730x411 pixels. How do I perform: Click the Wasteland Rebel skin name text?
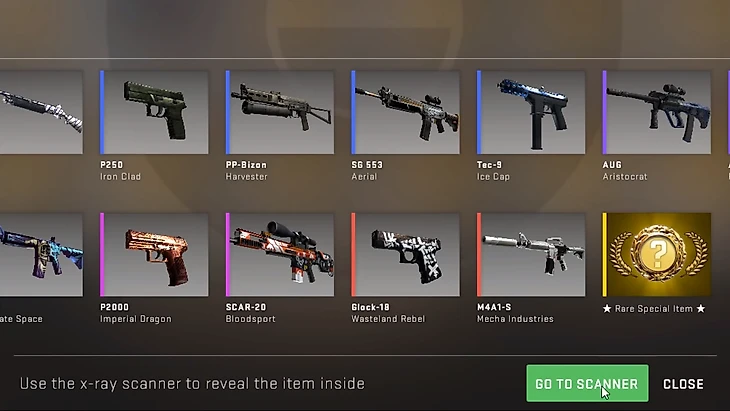(x=388, y=319)
